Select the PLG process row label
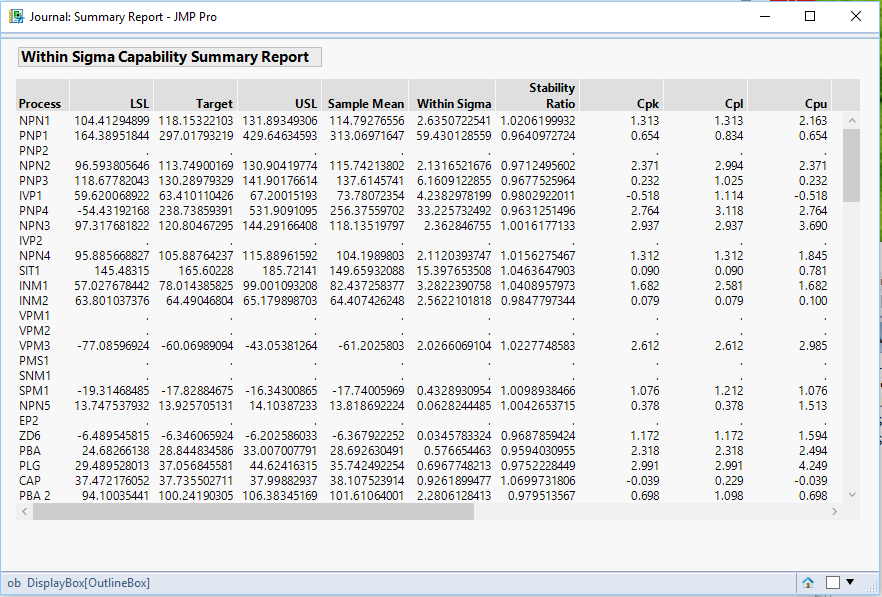Screen dimensions: 882x597 pos(29,466)
